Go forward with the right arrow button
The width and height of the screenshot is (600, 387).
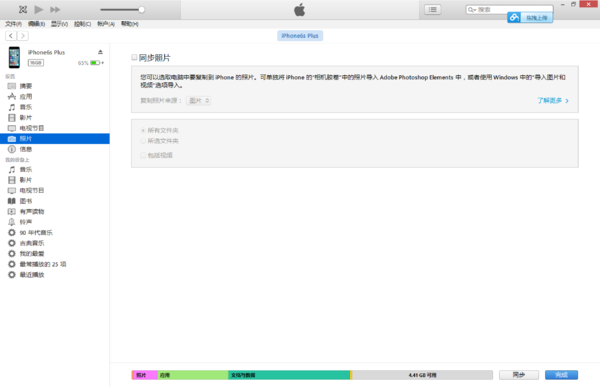(23, 36)
